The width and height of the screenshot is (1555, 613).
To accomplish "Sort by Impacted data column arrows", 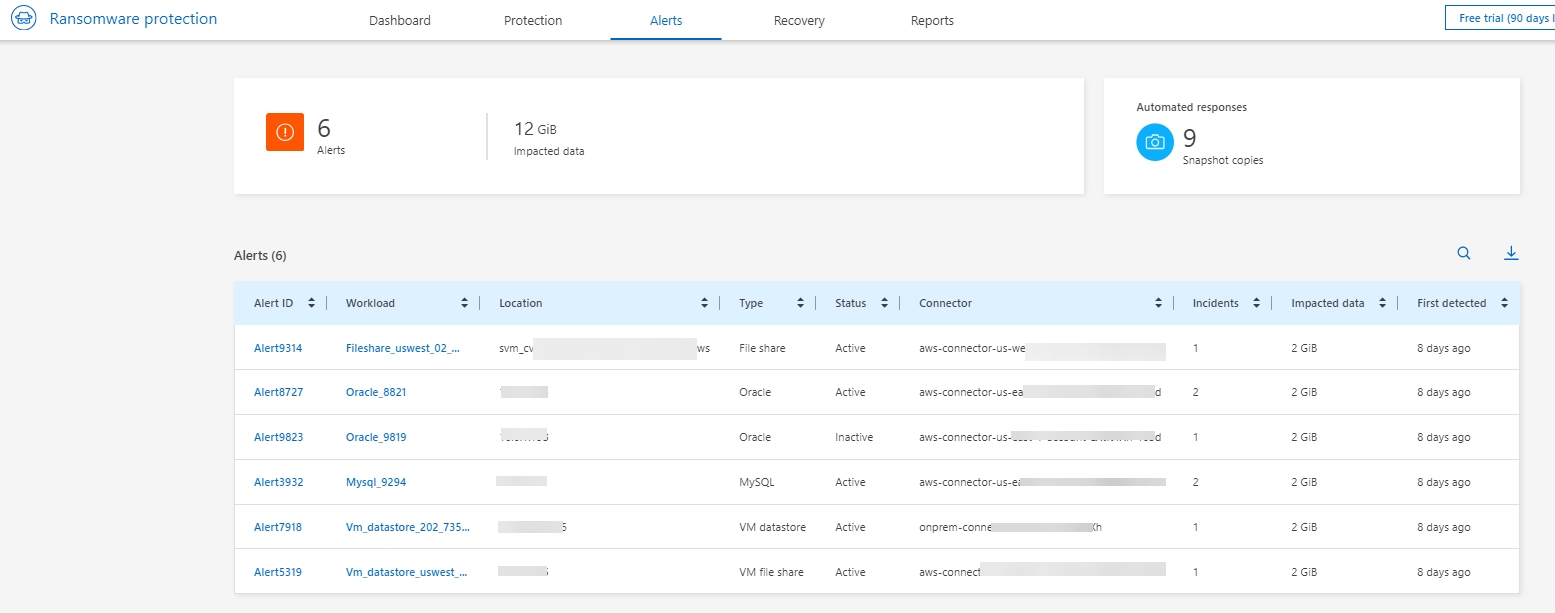I will point(1382,303).
